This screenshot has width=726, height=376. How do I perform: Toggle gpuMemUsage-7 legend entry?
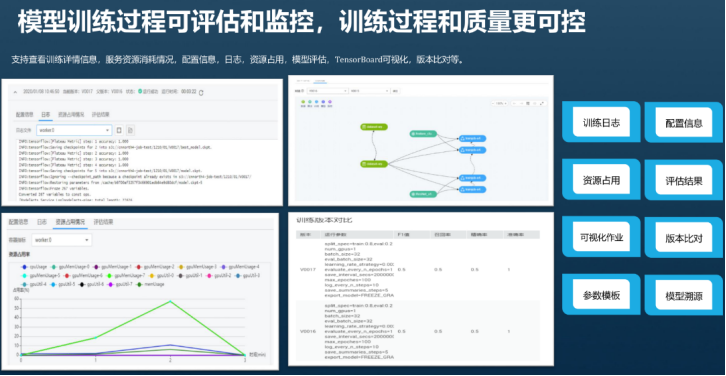tap(126, 276)
